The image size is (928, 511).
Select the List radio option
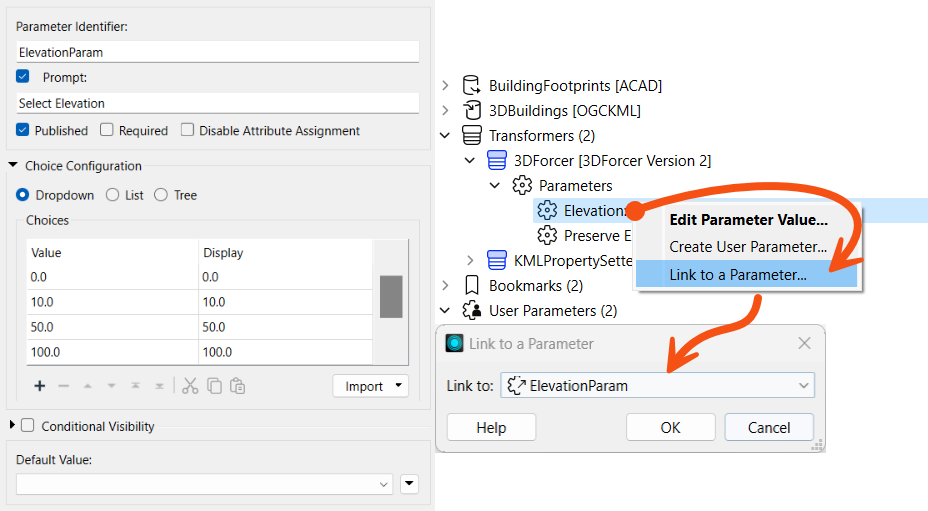pos(112,195)
